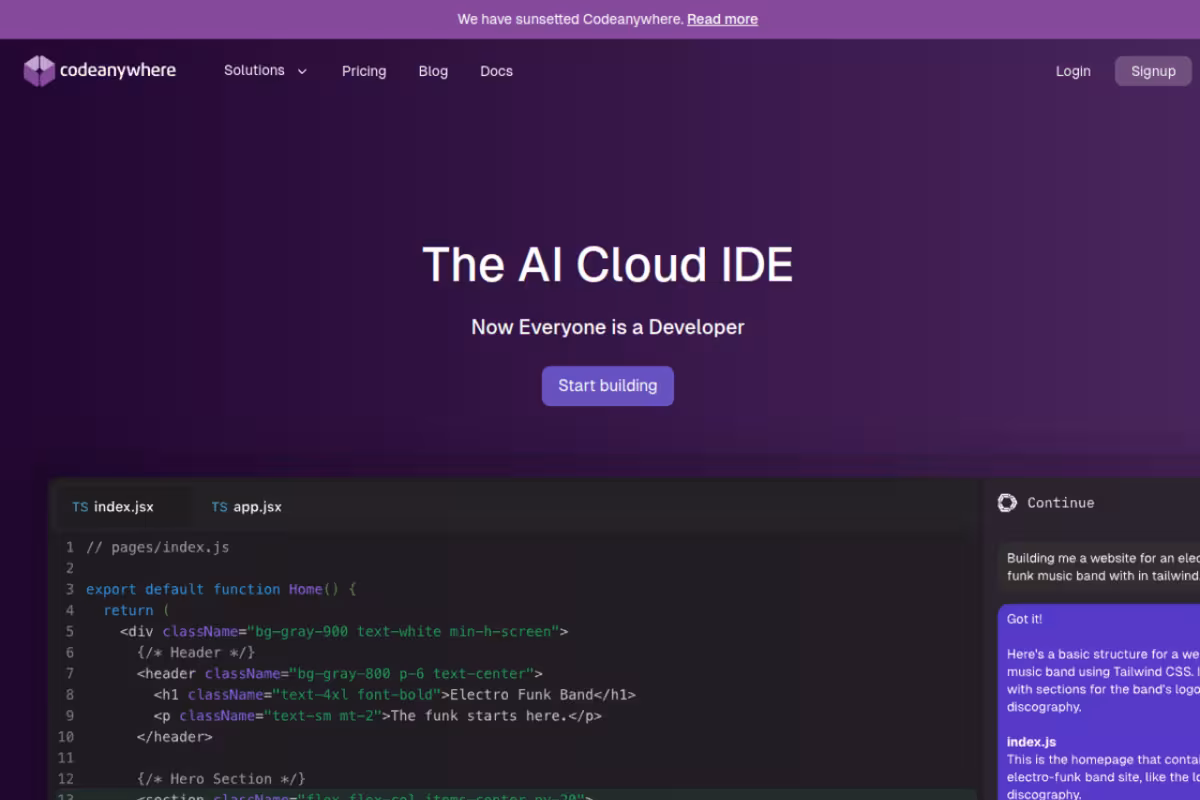This screenshot has width=1200, height=800.
Task: Click the "{/* Header */}" comment line
Action: click(x=196, y=652)
